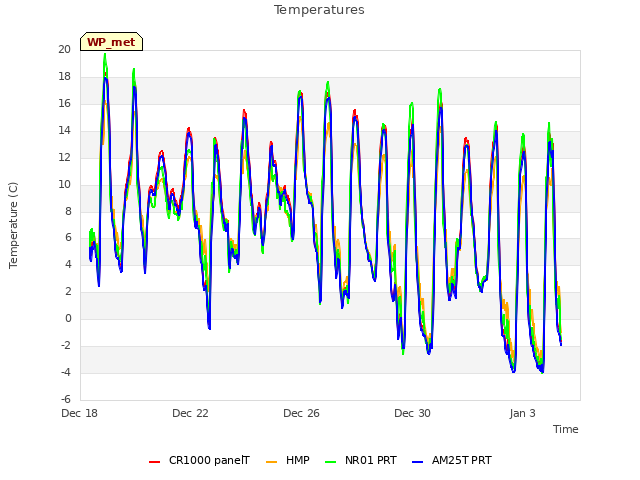Click the 2 y-axis tick label
The height and width of the screenshot is (480, 640).
[x=68, y=291]
